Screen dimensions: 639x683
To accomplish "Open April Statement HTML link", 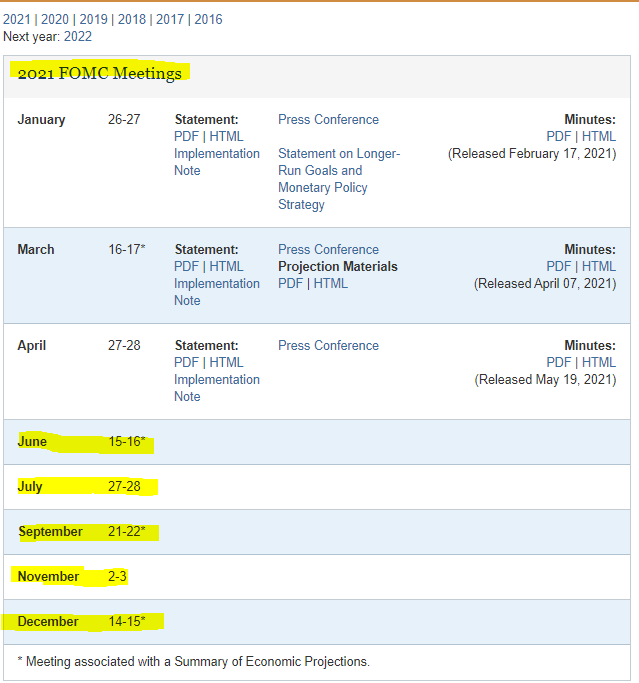I will point(226,362).
